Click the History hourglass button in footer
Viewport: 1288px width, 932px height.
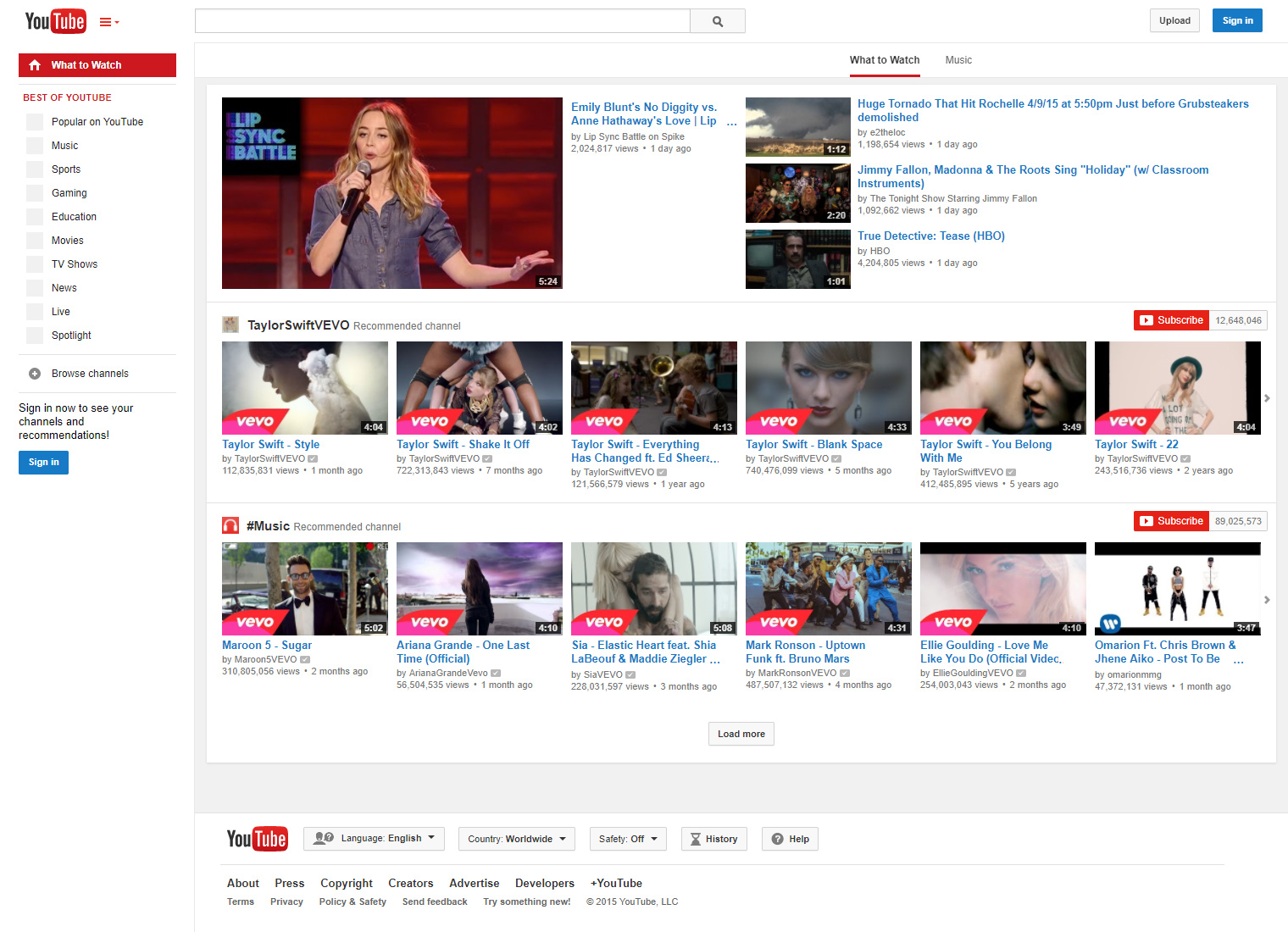pyautogui.click(x=713, y=839)
